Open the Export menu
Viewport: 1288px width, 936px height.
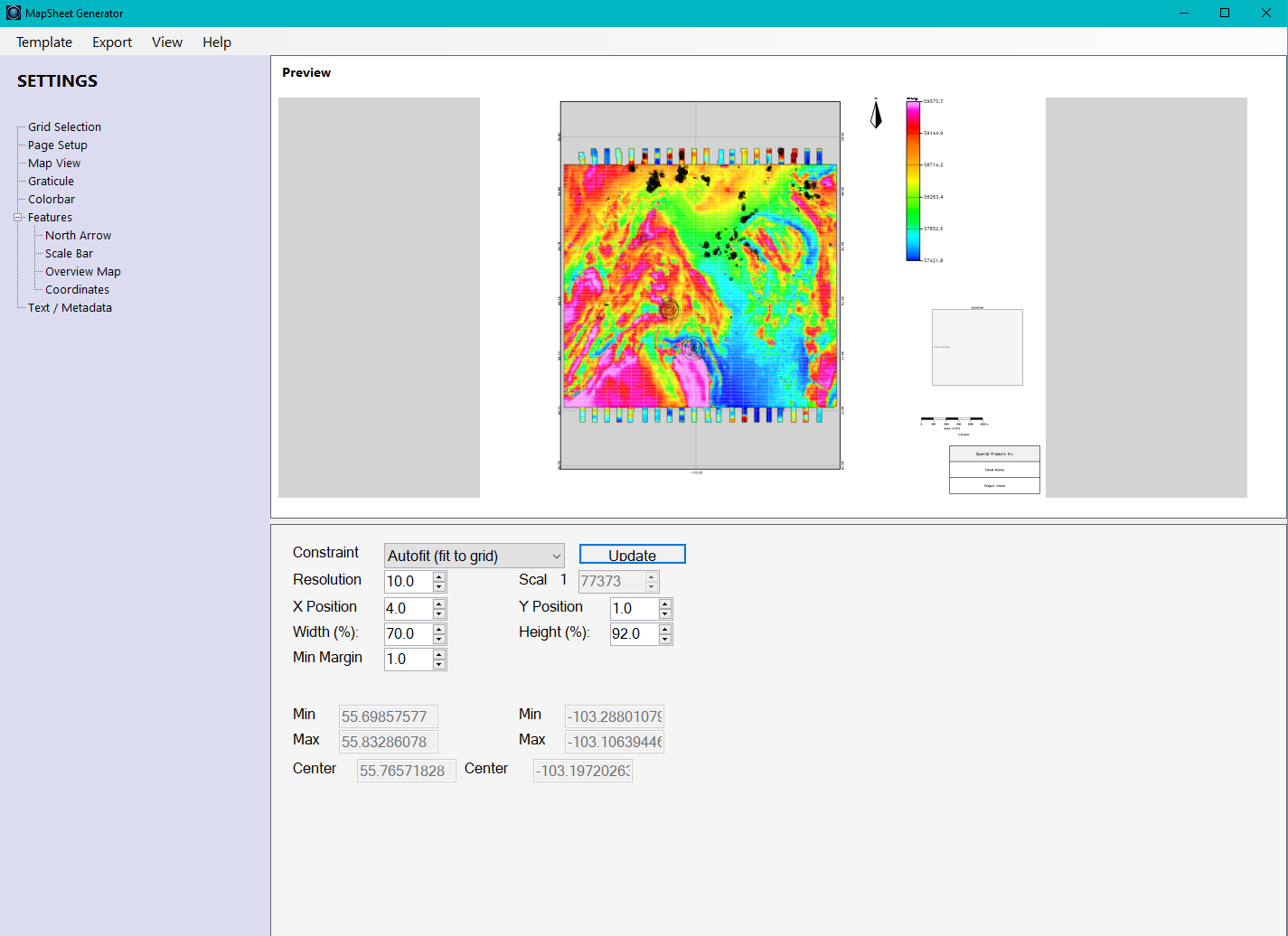(112, 42)
